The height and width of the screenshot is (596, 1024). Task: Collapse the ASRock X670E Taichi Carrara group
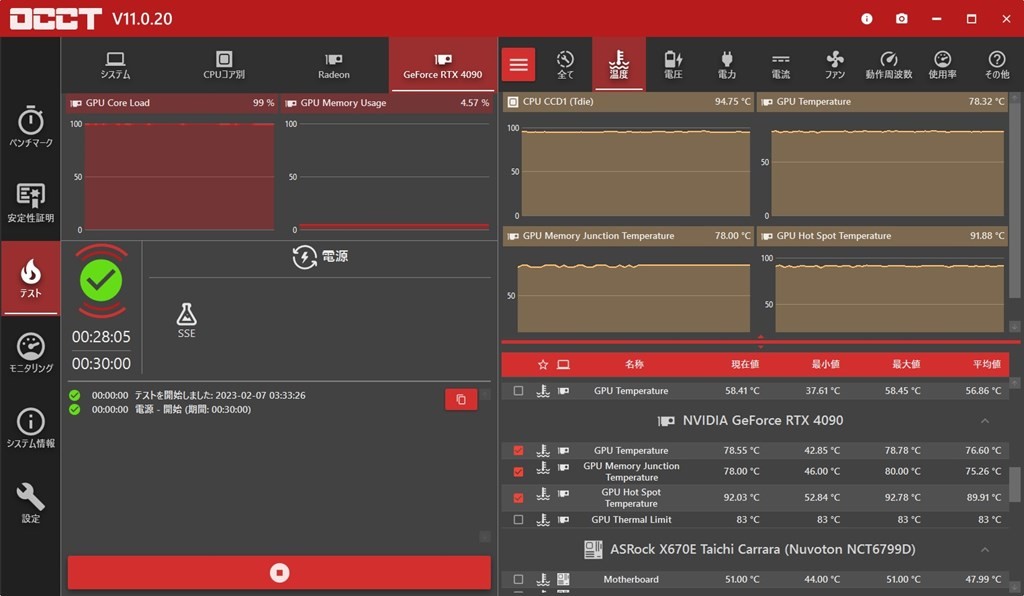(x=984, y=550)
